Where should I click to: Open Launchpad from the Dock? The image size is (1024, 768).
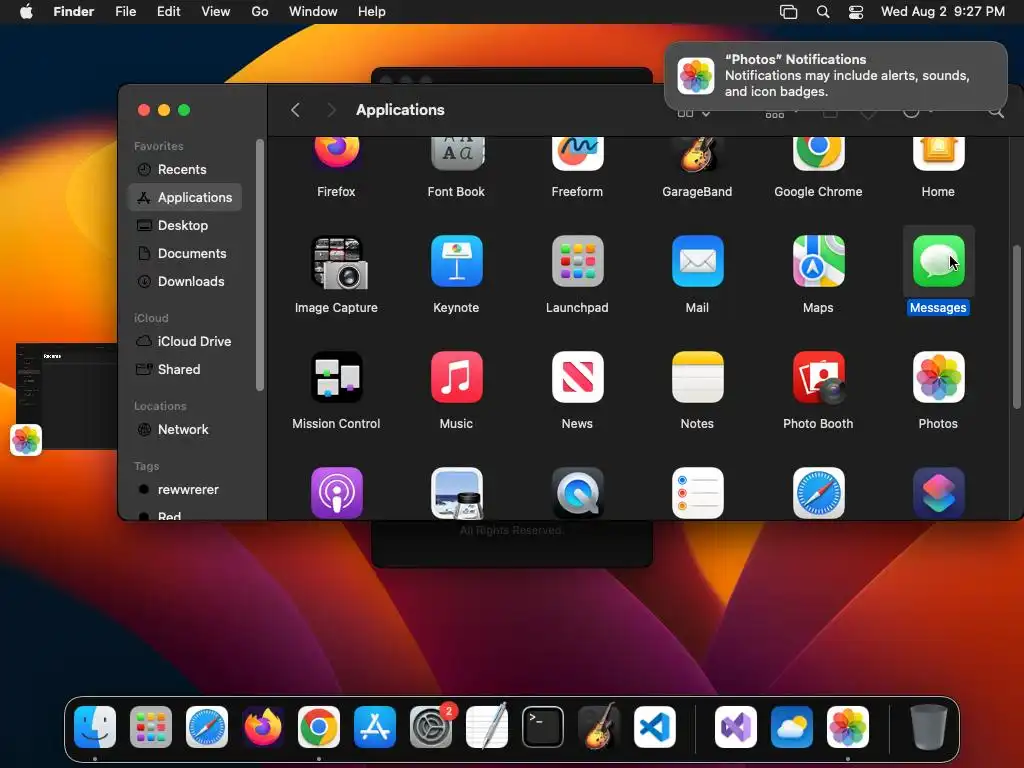pyautogui.click(x=151, y=727)
